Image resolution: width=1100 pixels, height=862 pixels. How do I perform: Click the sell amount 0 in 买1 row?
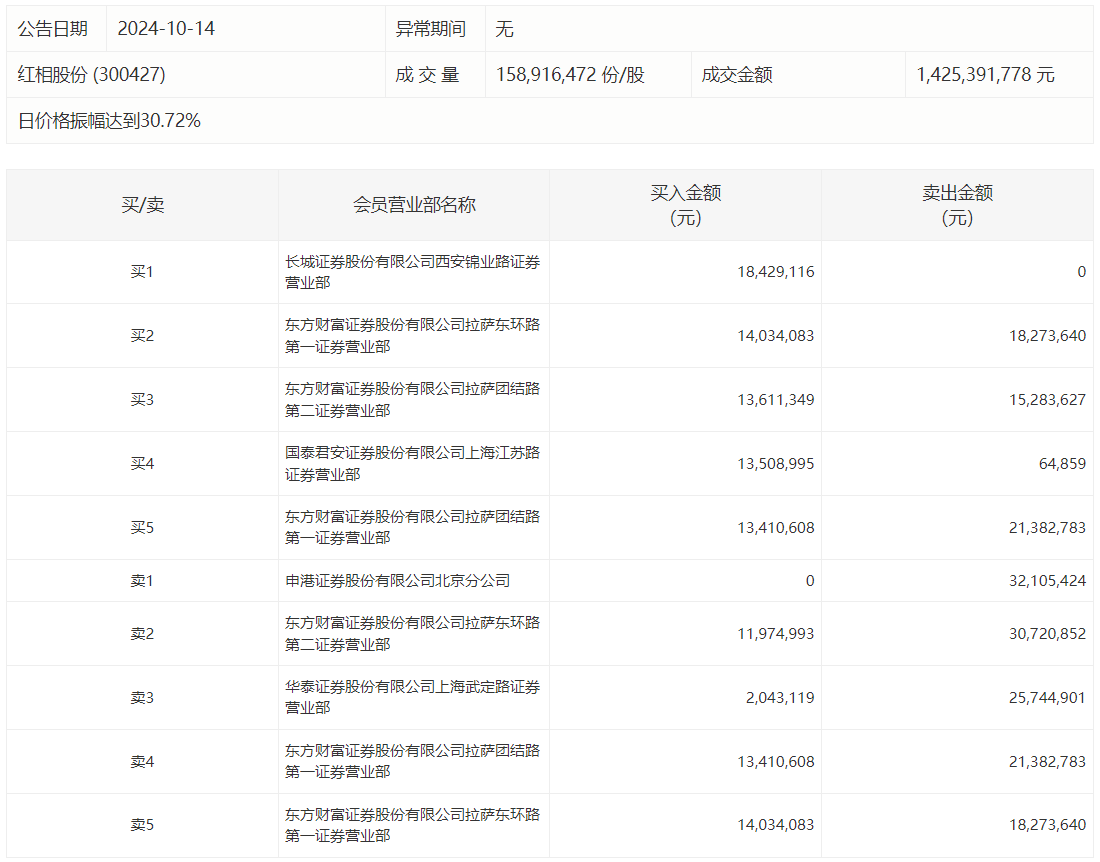point(1082,272)
